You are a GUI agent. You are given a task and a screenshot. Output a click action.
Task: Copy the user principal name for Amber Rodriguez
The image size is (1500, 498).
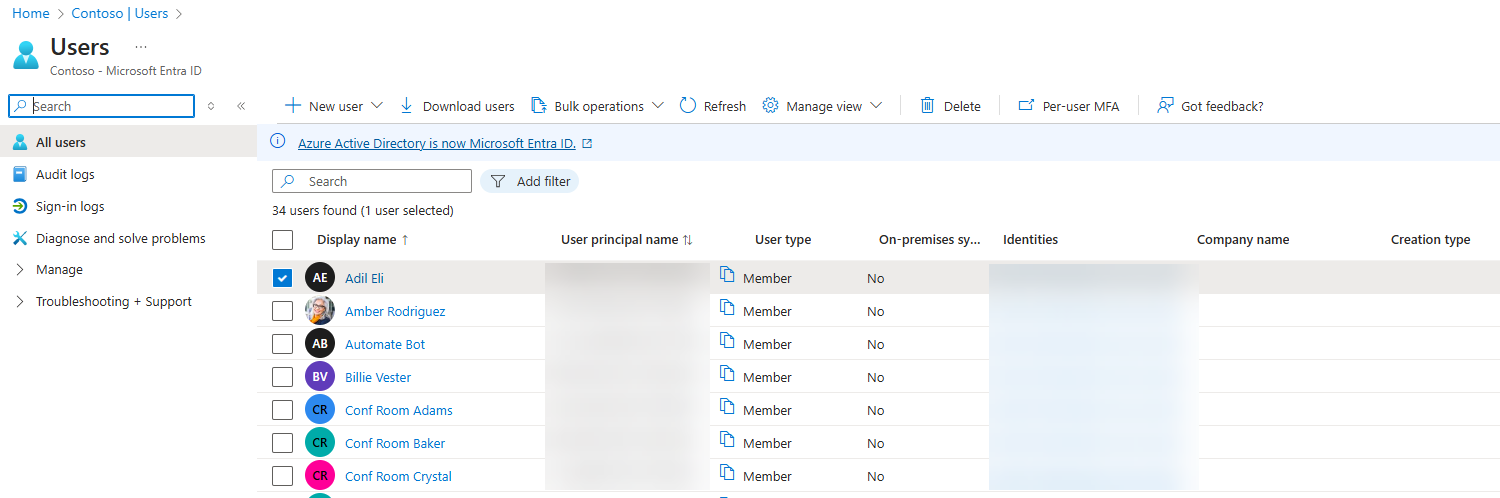pos(728,308)
